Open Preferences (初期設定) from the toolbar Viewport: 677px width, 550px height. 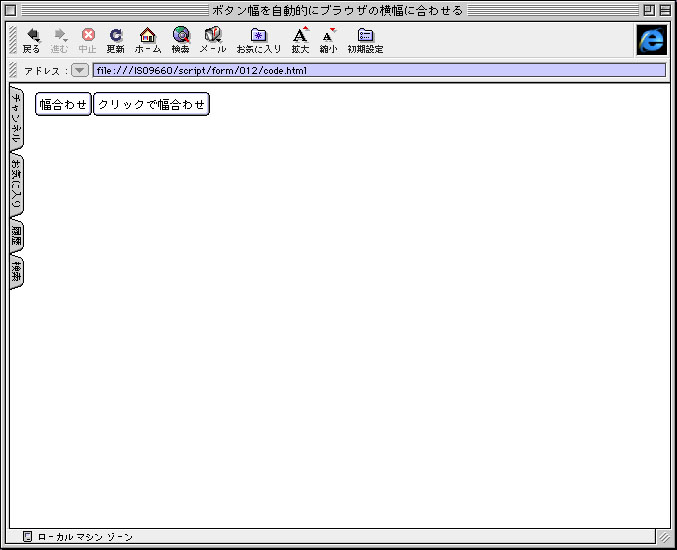[365, 36]
